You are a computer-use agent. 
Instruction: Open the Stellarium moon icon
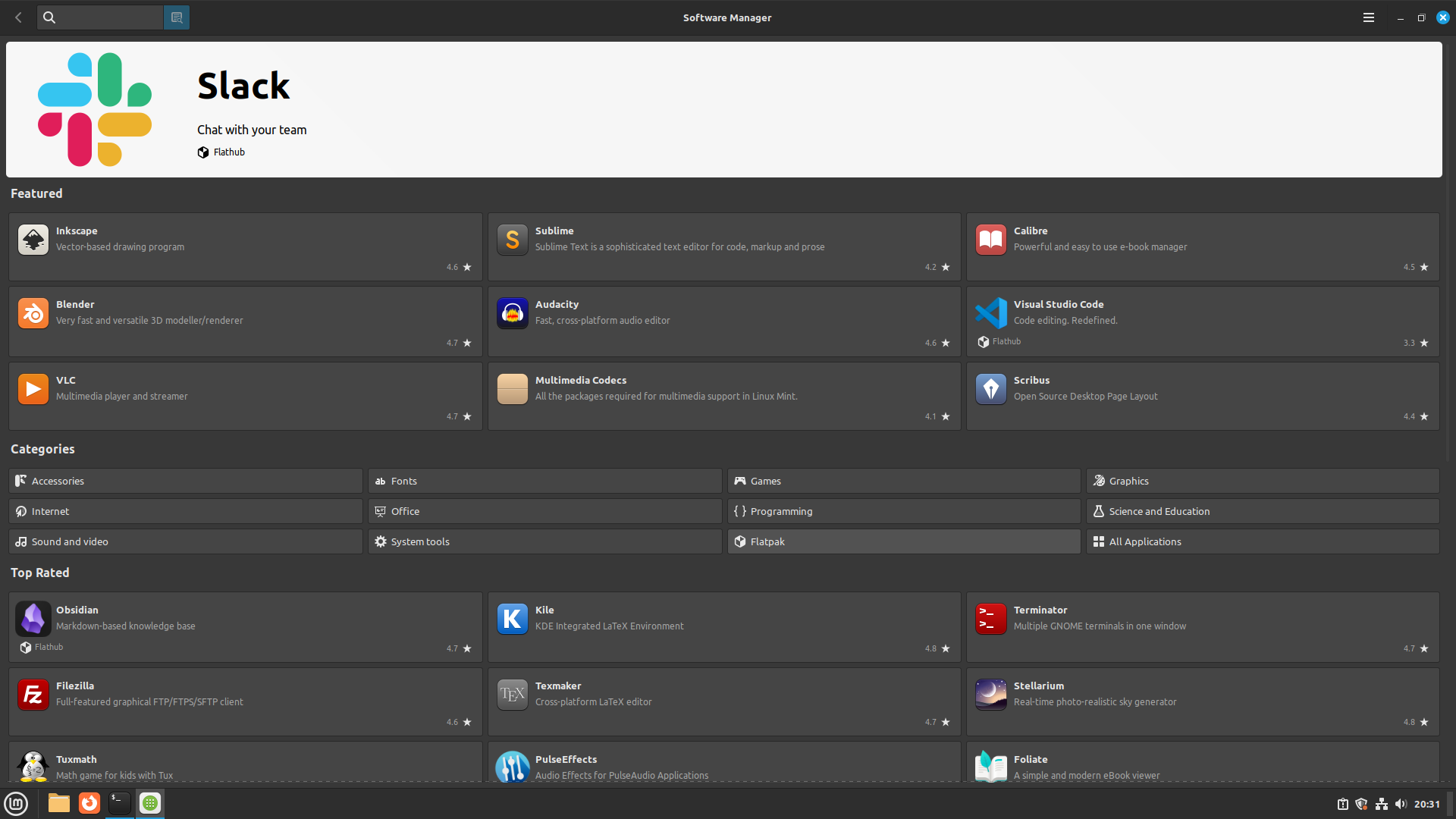pyautogui.click(x=991, y=695)
